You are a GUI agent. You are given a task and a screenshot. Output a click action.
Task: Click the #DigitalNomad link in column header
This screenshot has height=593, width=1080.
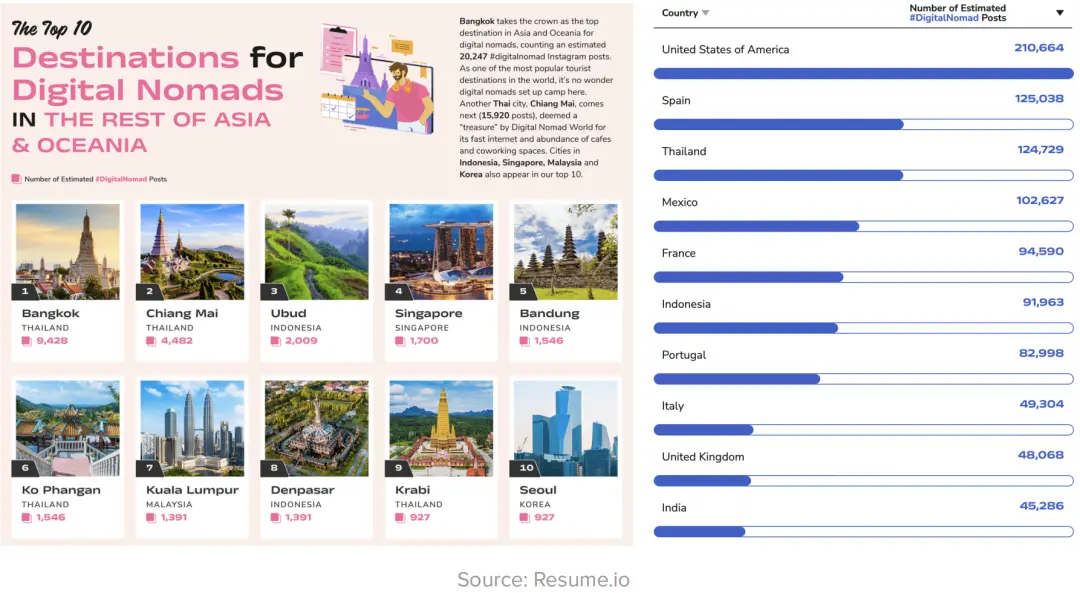[x=944, y=18]
